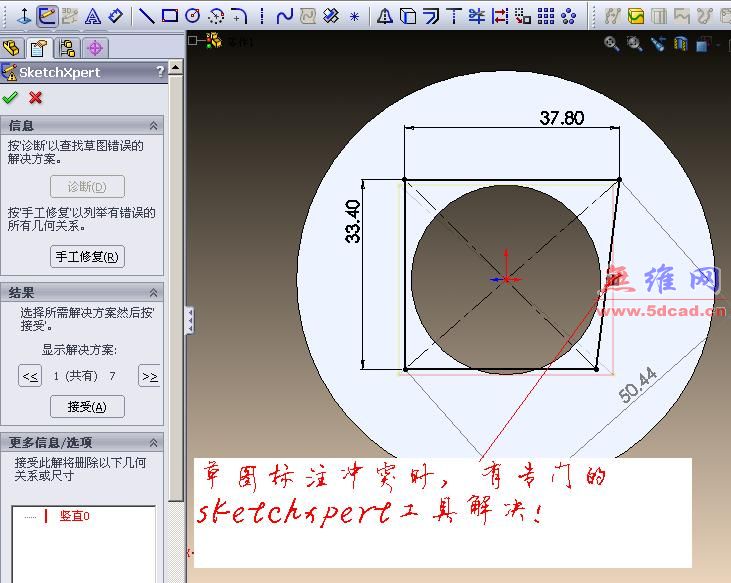The height and width of the screenshot is (583, 731).
Task: Collapse the 结果 section
Action: pyautogui.click(x=153, y=293)
